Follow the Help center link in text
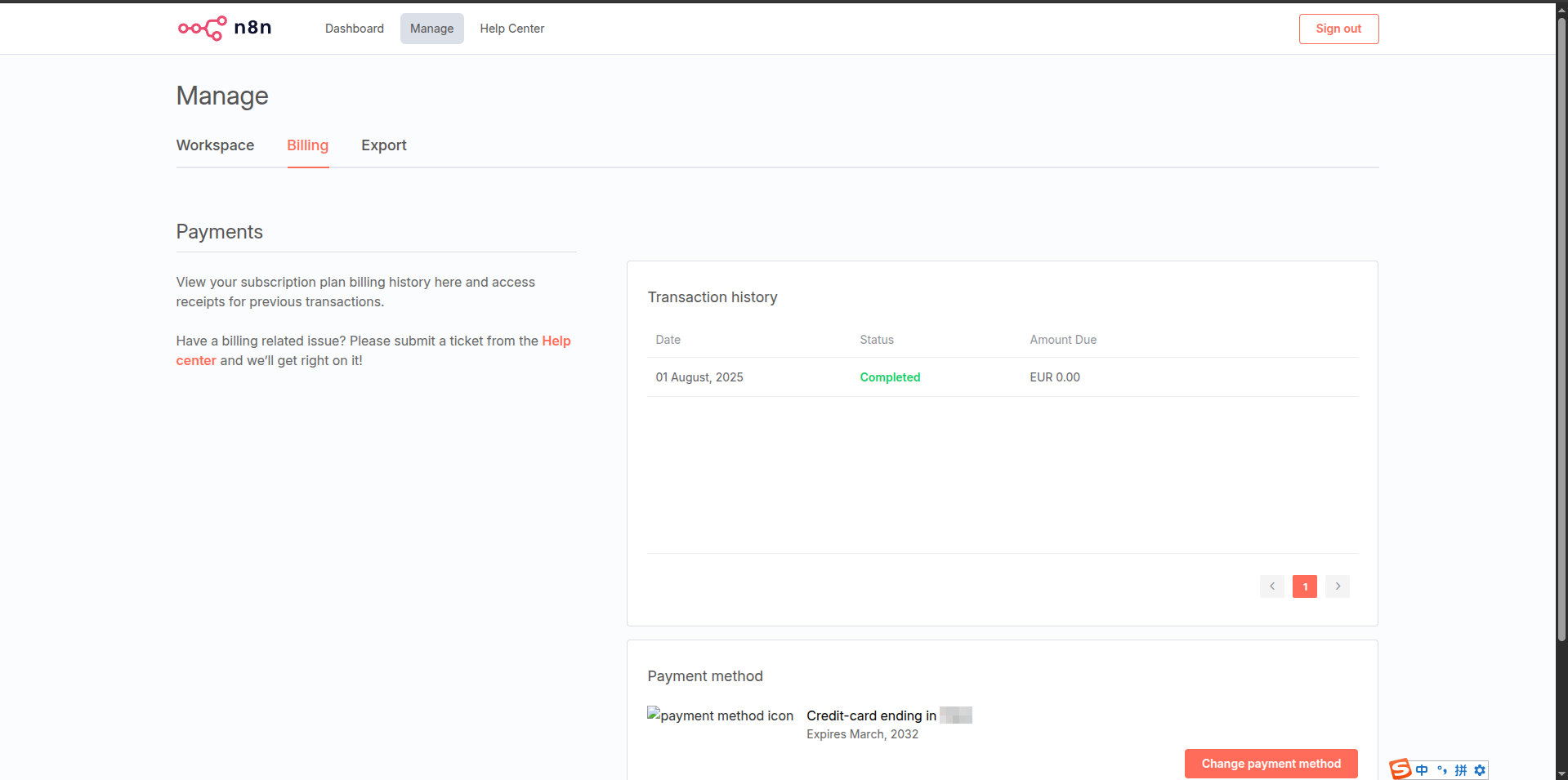This screenshot has height=780, width=1568. pos(556,341)
